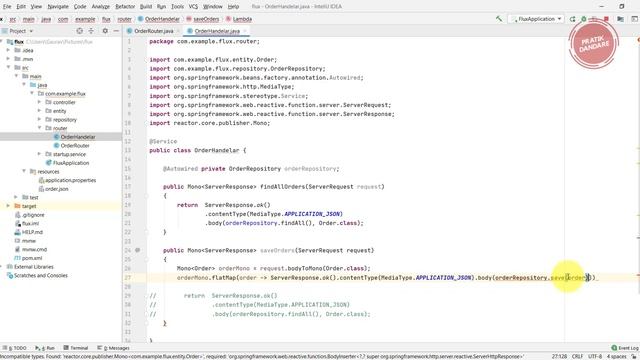Open the Run menu
Image resolution: width=640 pixels, height=360 pixels.
click(x=161, y=7)
